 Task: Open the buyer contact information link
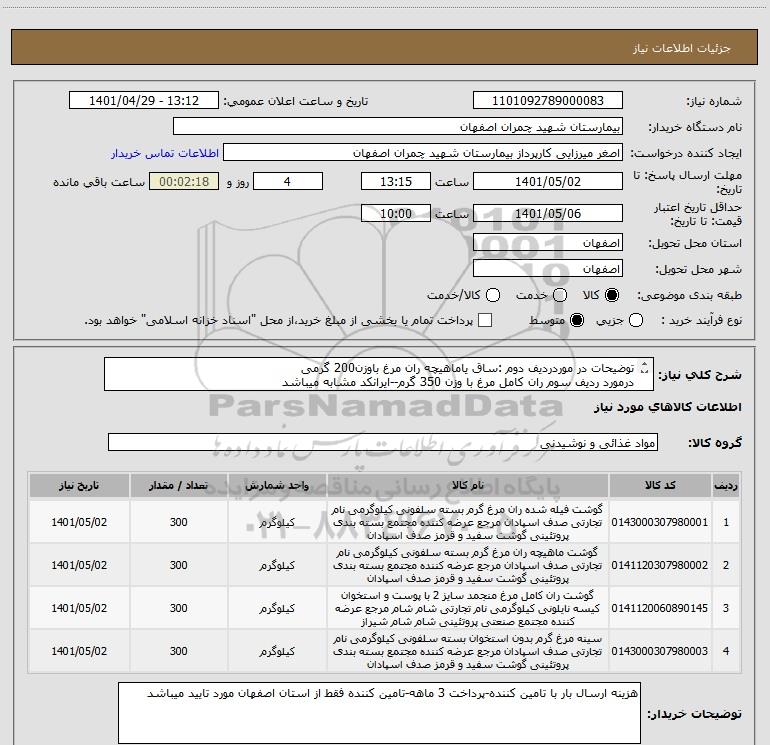point(165,153)
